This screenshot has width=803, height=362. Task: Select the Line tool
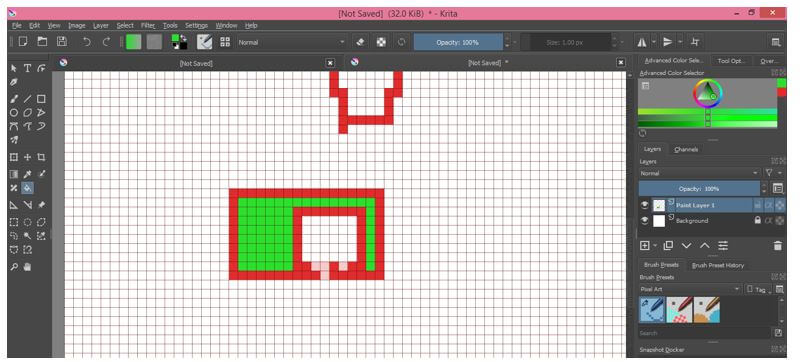pos(28,99)
